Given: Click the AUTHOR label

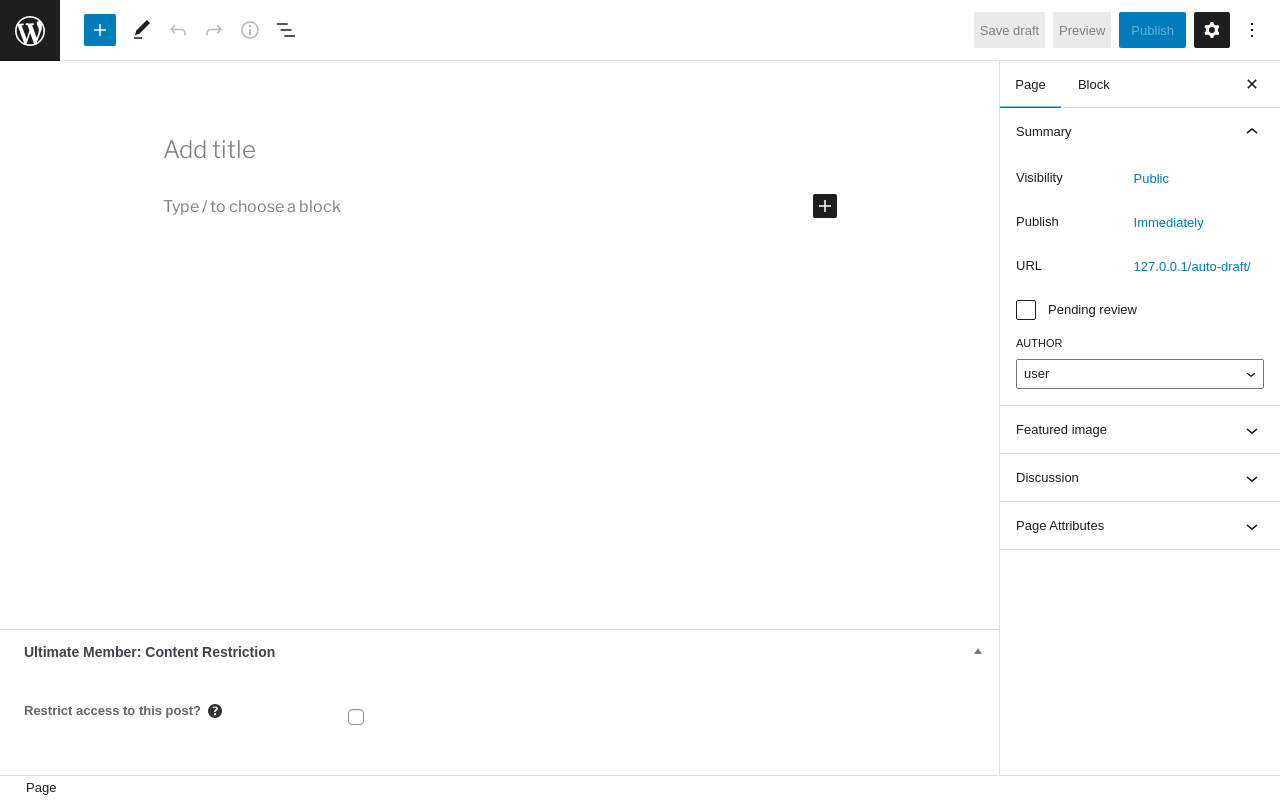Looking at the screenshot, I should 1039,343.
